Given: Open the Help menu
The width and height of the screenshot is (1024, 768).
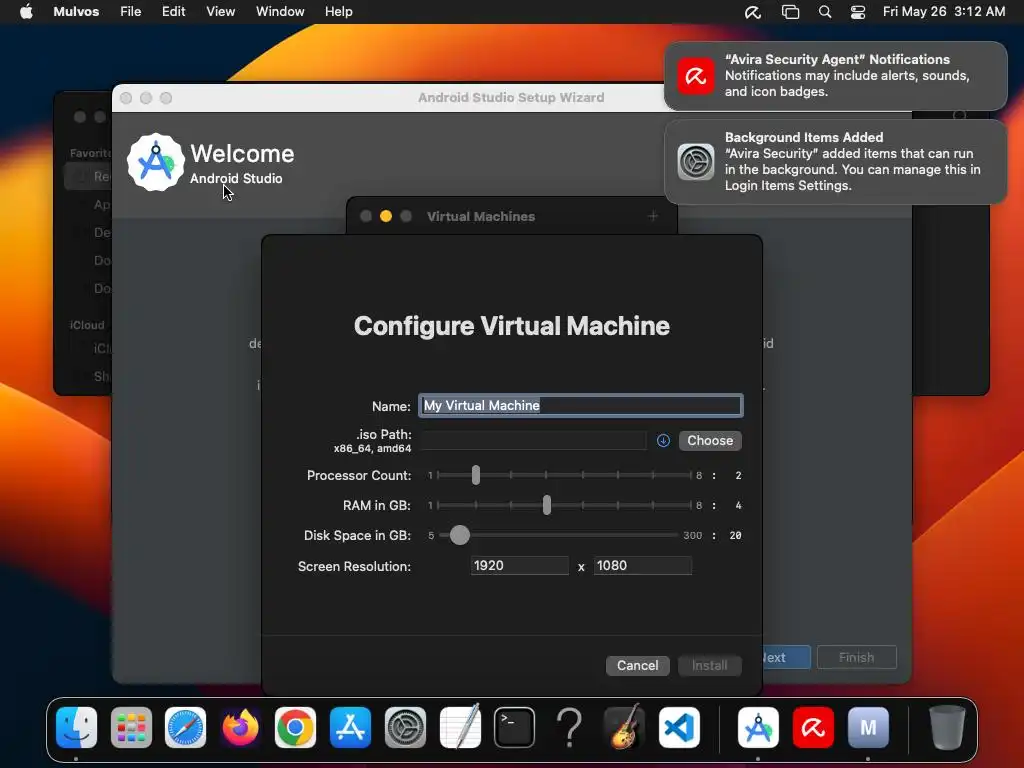Looking at the screenshot, I should click(338, 12).
